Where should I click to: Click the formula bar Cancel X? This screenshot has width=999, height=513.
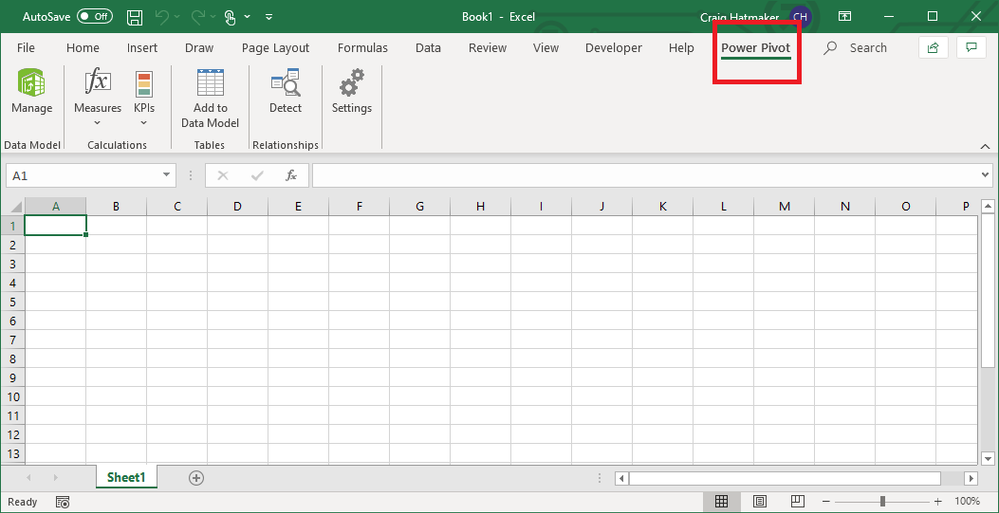click(222, 175)
